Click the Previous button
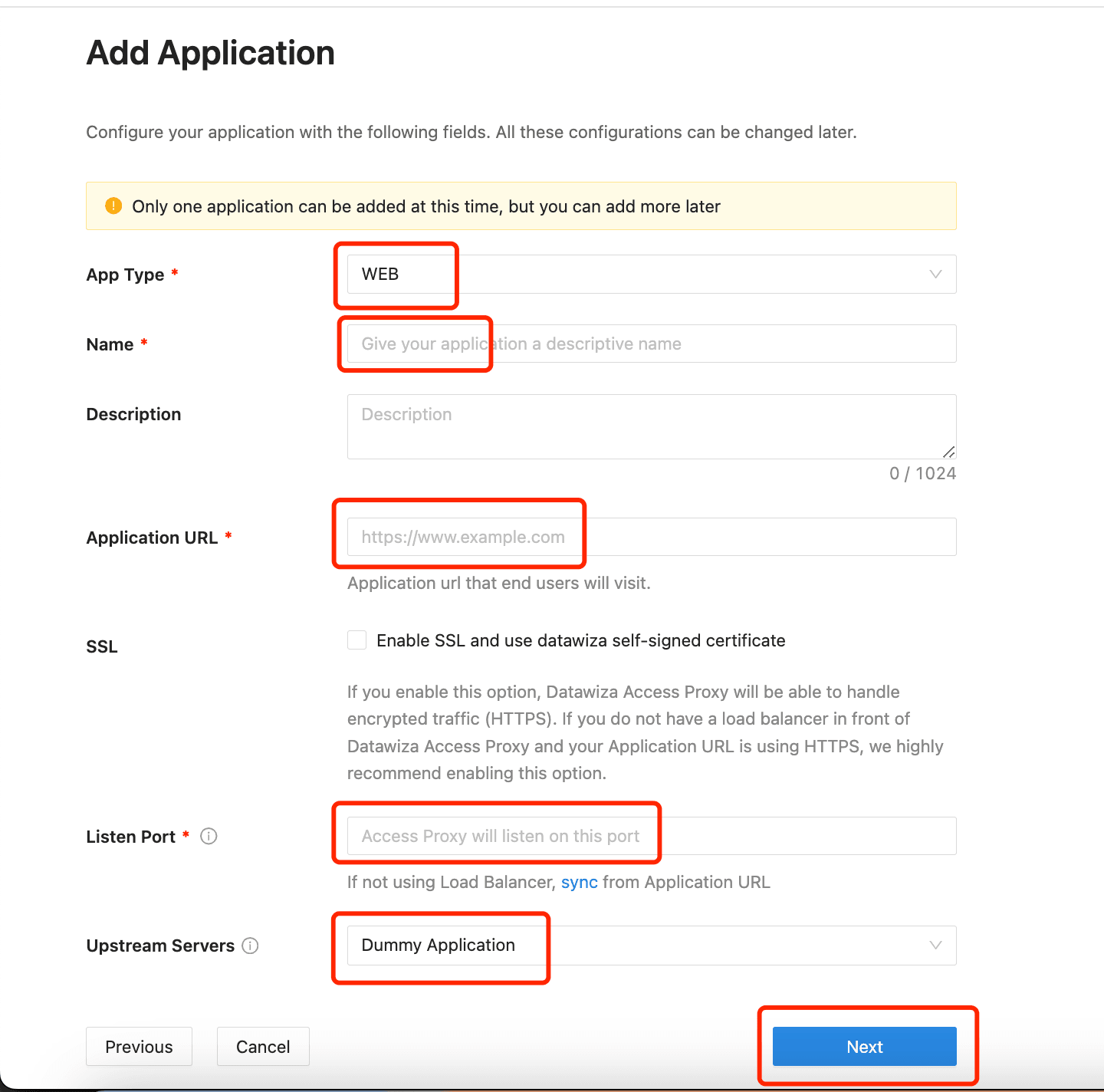 139,1046
